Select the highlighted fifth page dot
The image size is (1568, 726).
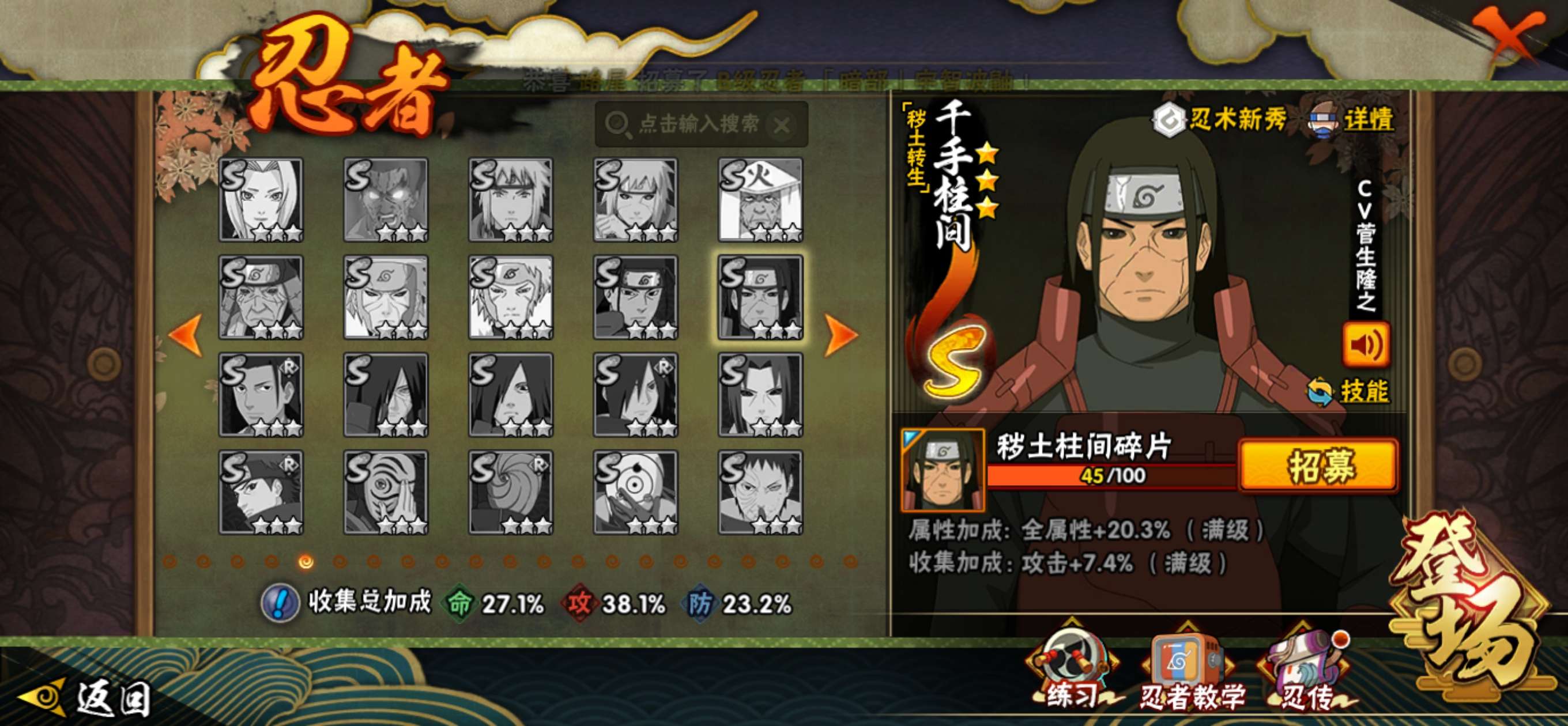coord(306,562)
